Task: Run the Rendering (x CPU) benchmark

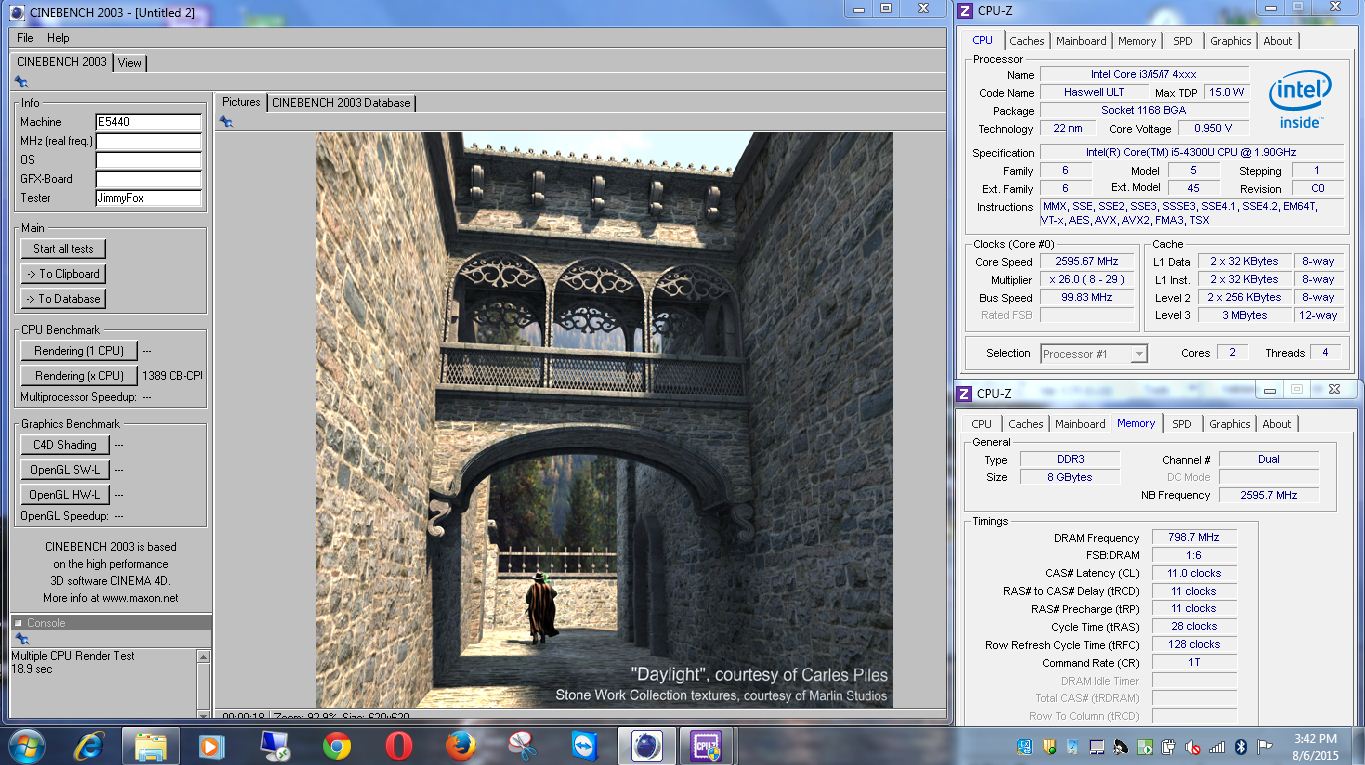Action: click(79, 376)
